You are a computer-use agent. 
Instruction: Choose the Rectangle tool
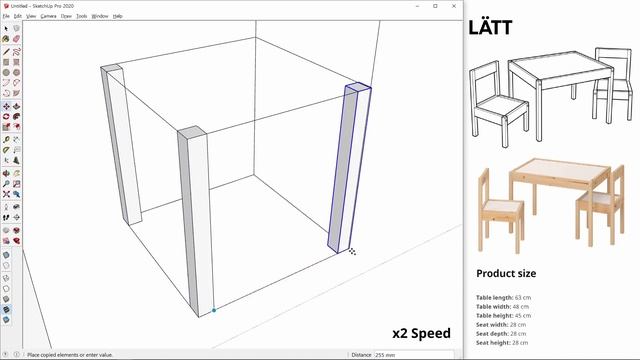[x=6, y=62]
